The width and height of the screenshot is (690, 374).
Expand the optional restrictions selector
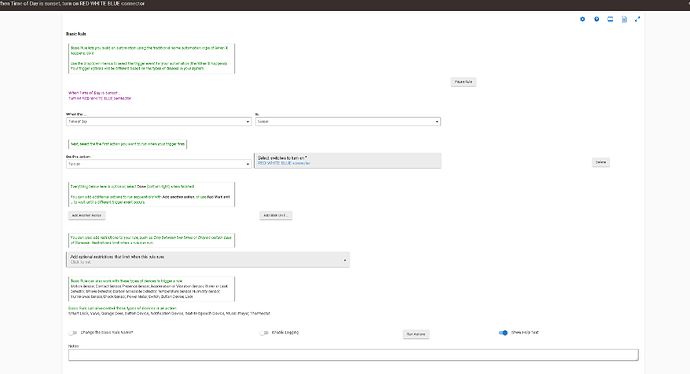point(208,260)
